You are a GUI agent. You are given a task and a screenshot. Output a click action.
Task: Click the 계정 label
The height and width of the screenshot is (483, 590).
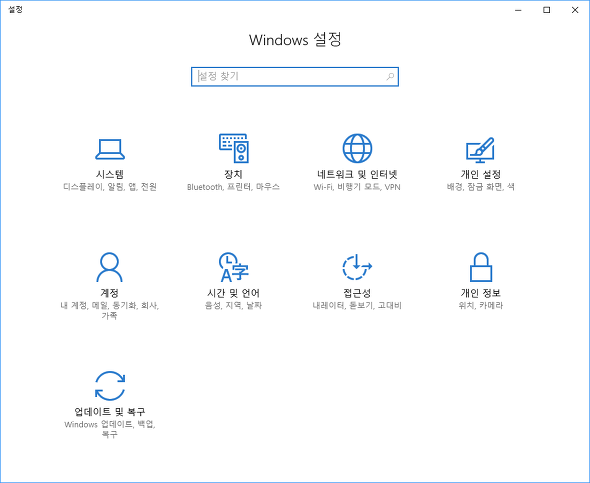109,293
